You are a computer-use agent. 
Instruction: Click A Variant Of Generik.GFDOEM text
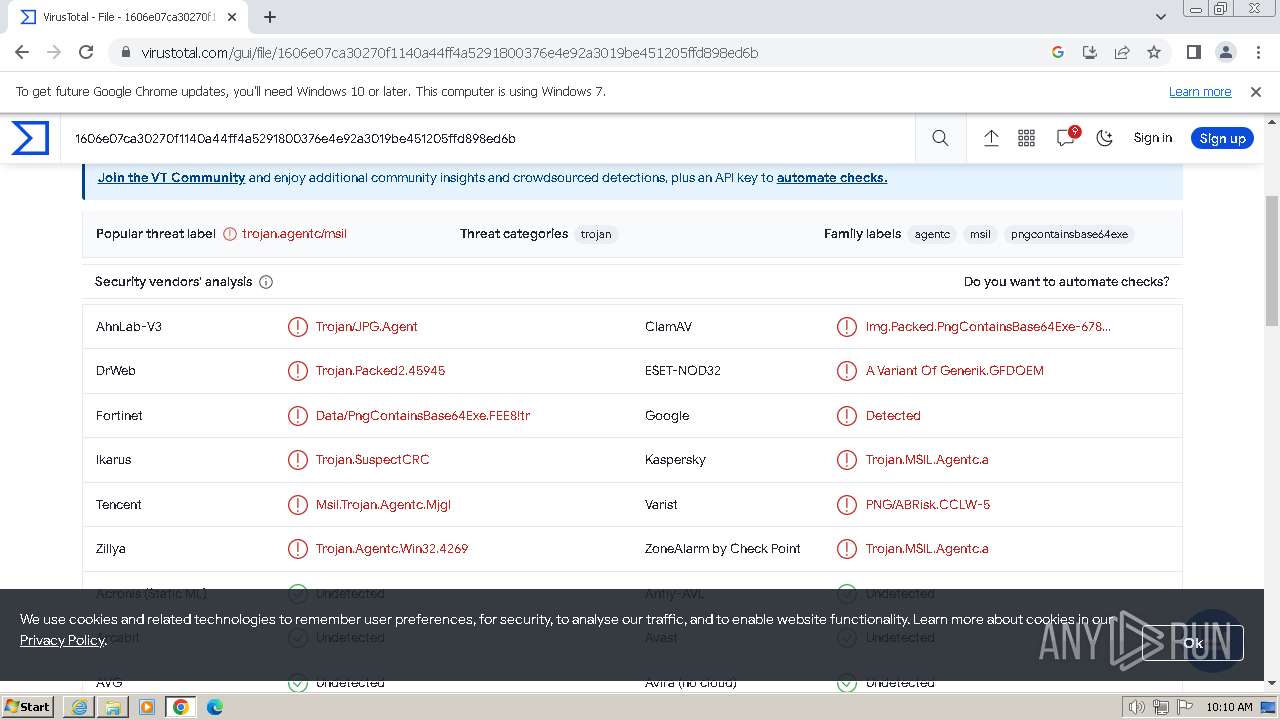(x=955, y=371)
